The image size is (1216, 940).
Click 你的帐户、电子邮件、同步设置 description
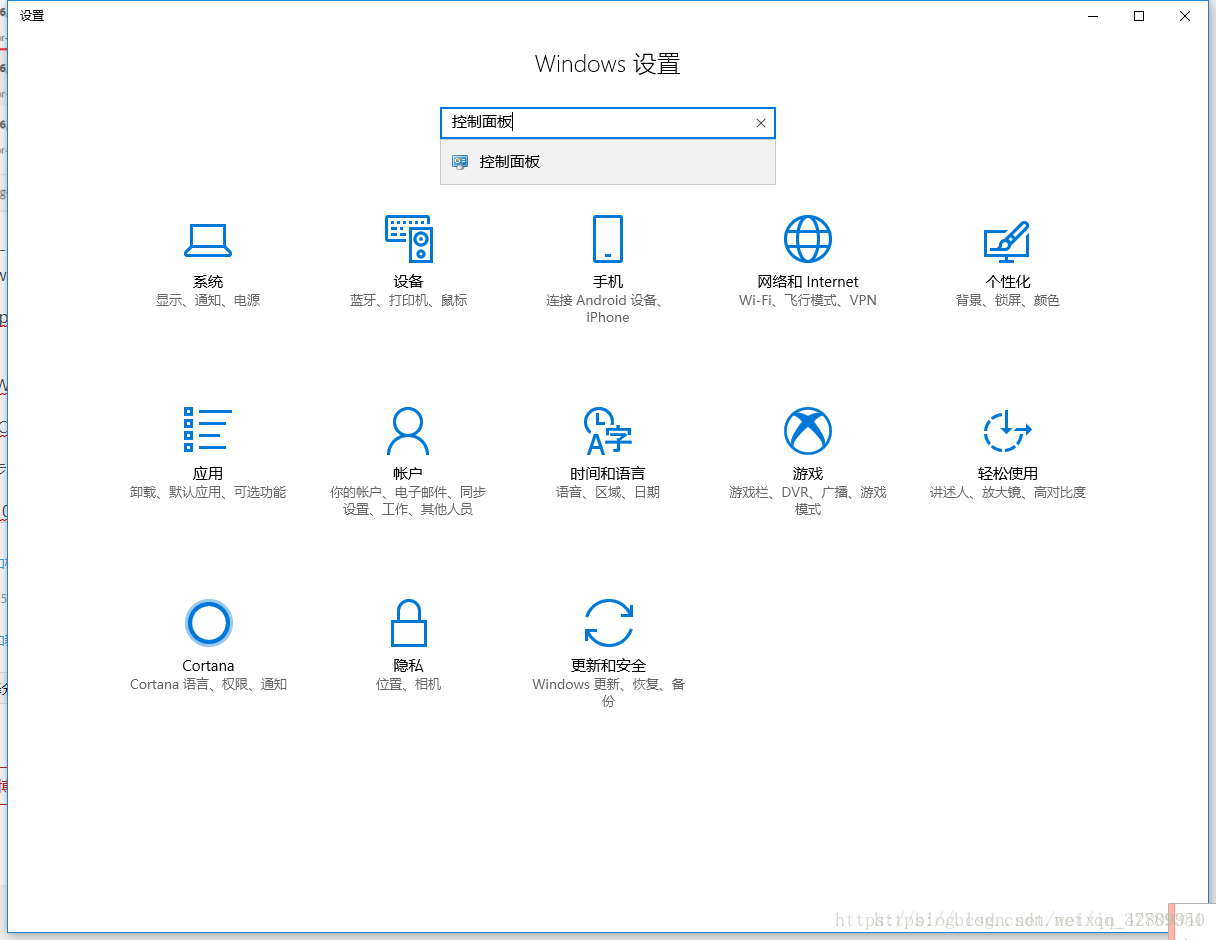tap(408, 501)
